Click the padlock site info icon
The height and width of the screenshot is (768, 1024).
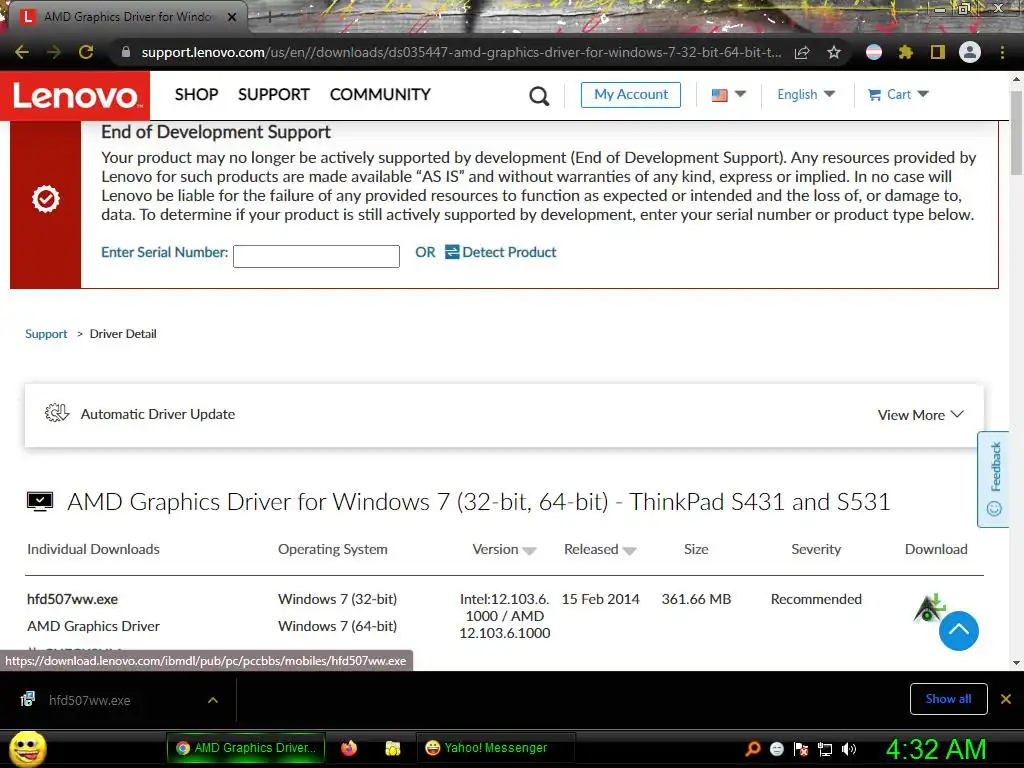(x=126, y=52)
